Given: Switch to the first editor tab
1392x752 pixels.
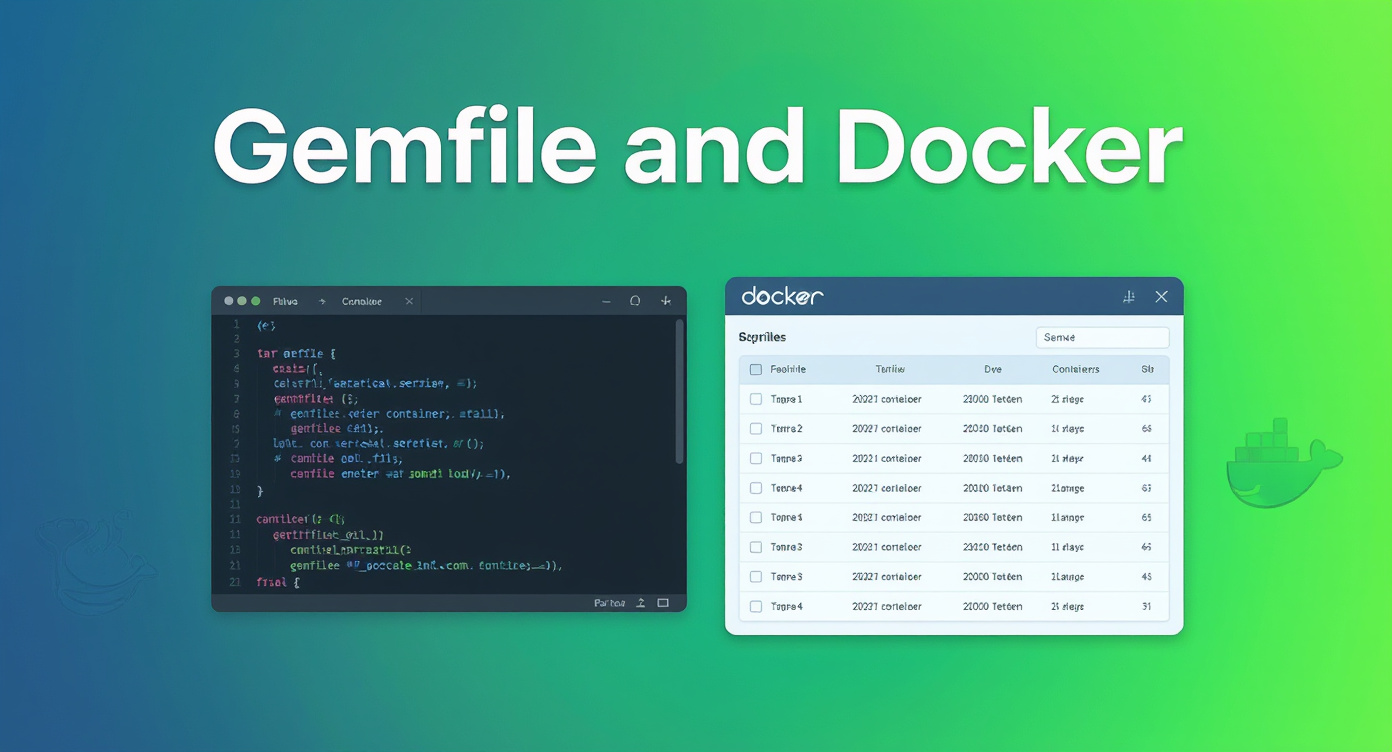Looking at the screenshot, I should point(285,301).
